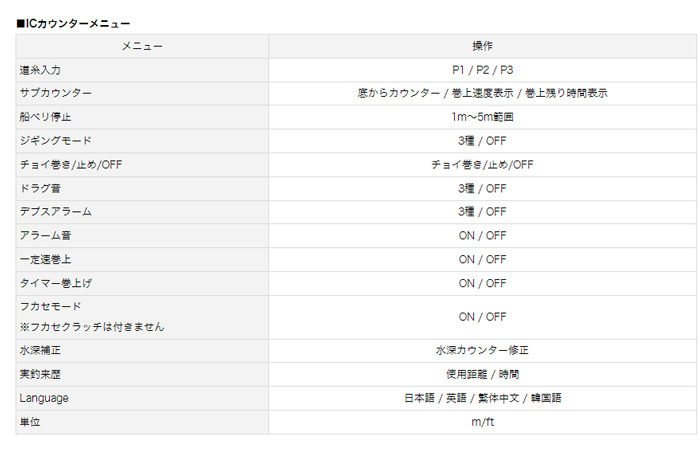The width and height of the screenshot is (700, 450).
Task: Select the メニュー column header
Action: coord(142,46)
